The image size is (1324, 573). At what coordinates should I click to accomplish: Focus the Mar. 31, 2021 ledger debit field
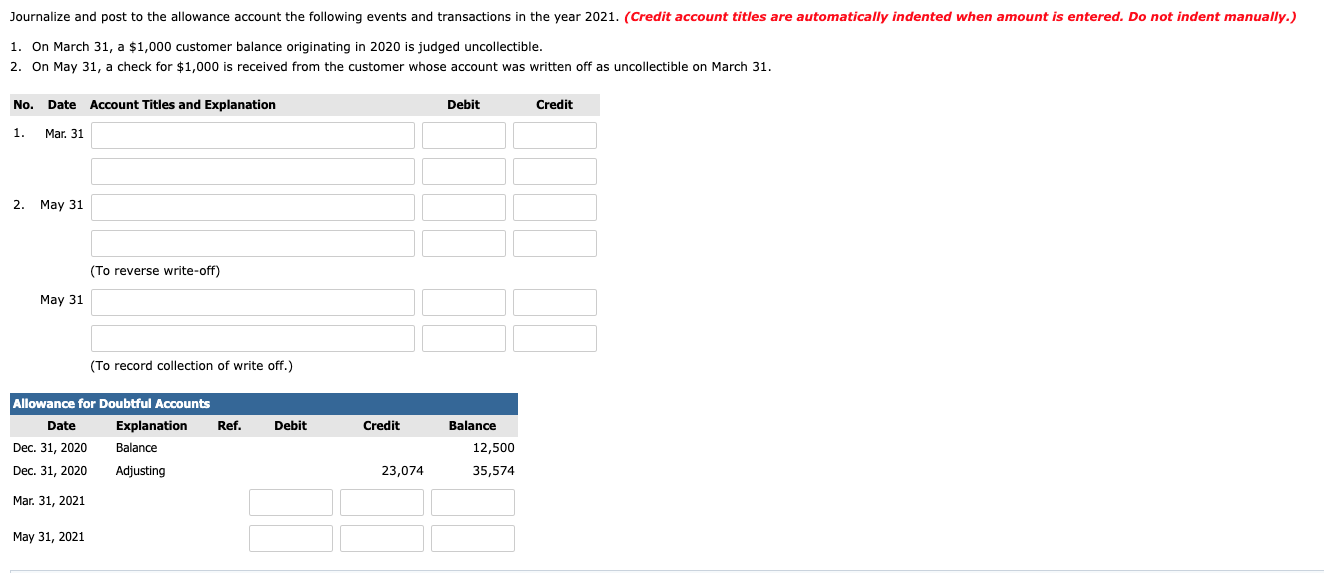pos(291,502)
